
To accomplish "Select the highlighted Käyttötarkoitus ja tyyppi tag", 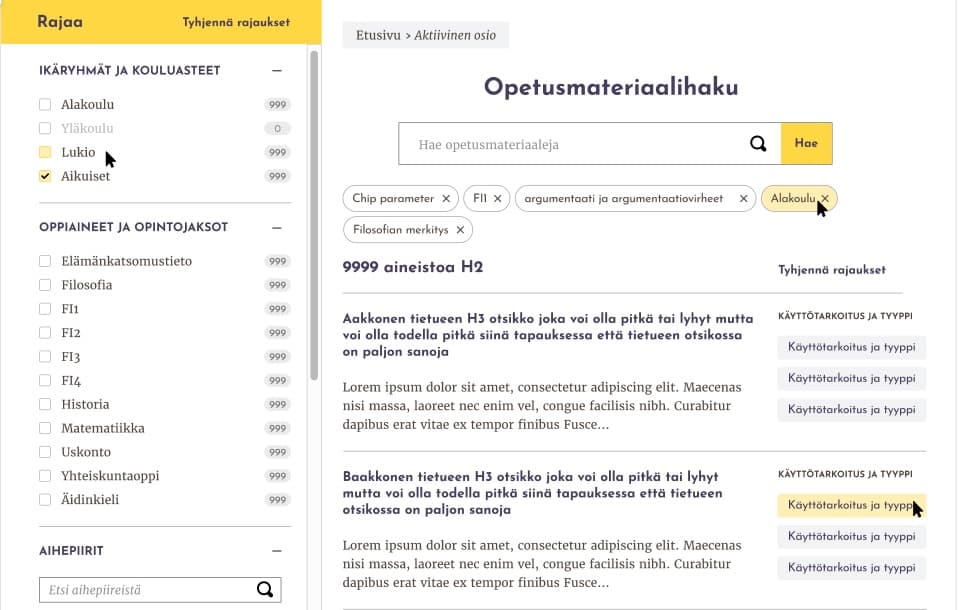I will 851,505.
